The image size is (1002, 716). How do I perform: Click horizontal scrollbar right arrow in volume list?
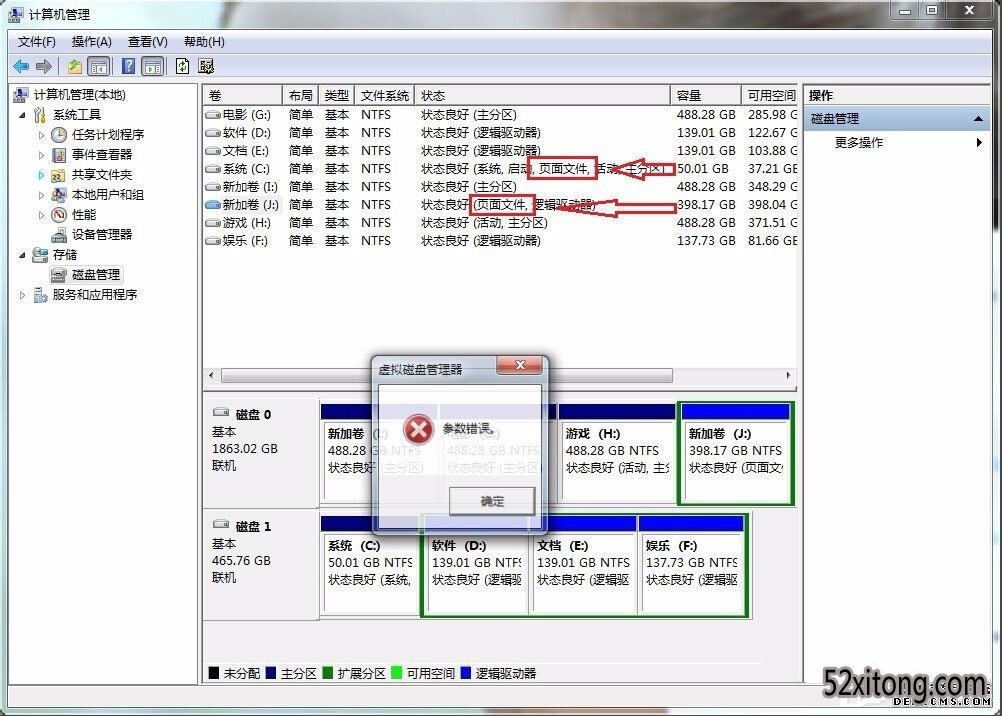(x=789, y=375)
